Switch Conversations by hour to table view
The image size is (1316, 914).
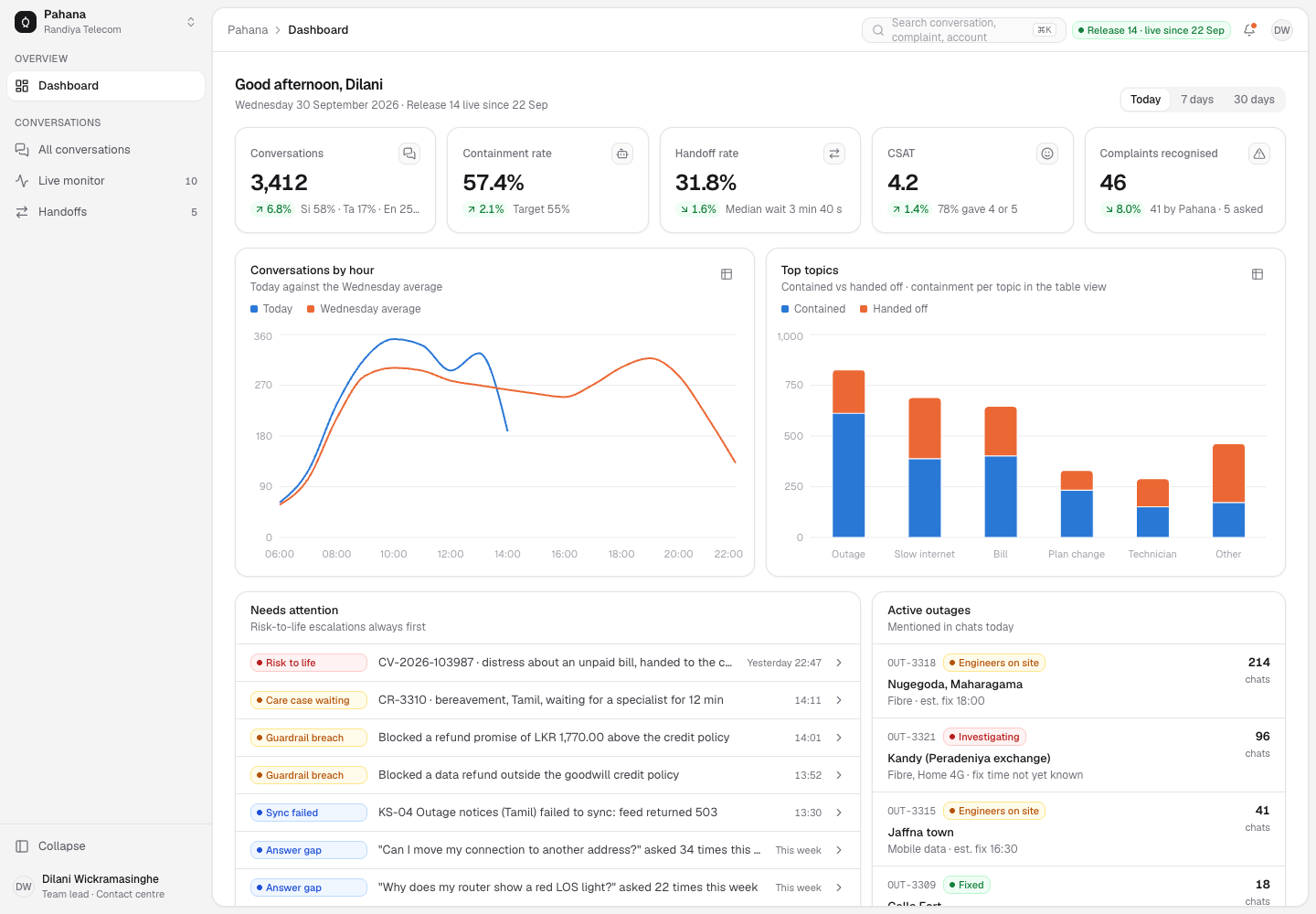click(727, 274)
